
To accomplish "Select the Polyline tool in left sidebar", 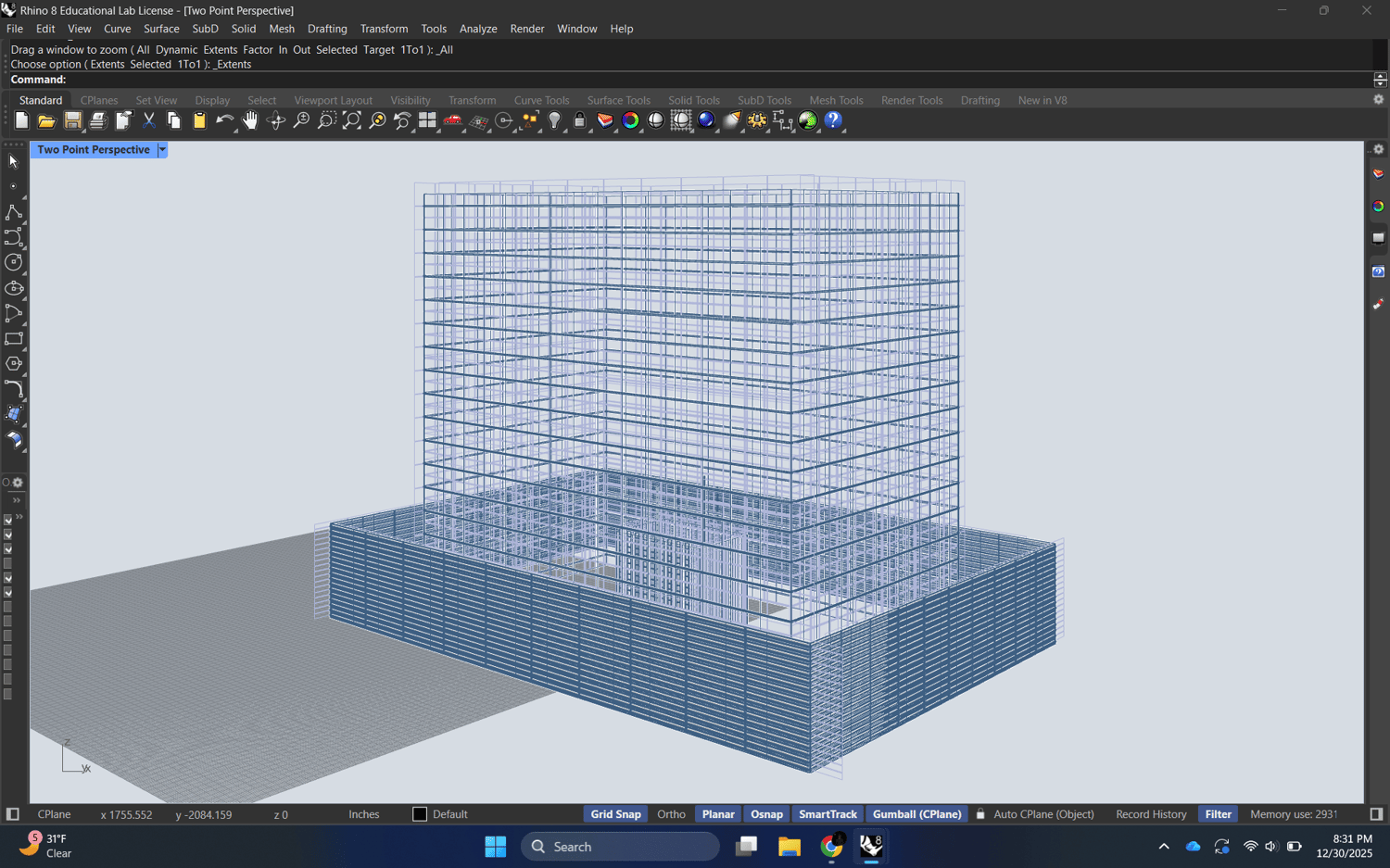I will click(14, 212).
